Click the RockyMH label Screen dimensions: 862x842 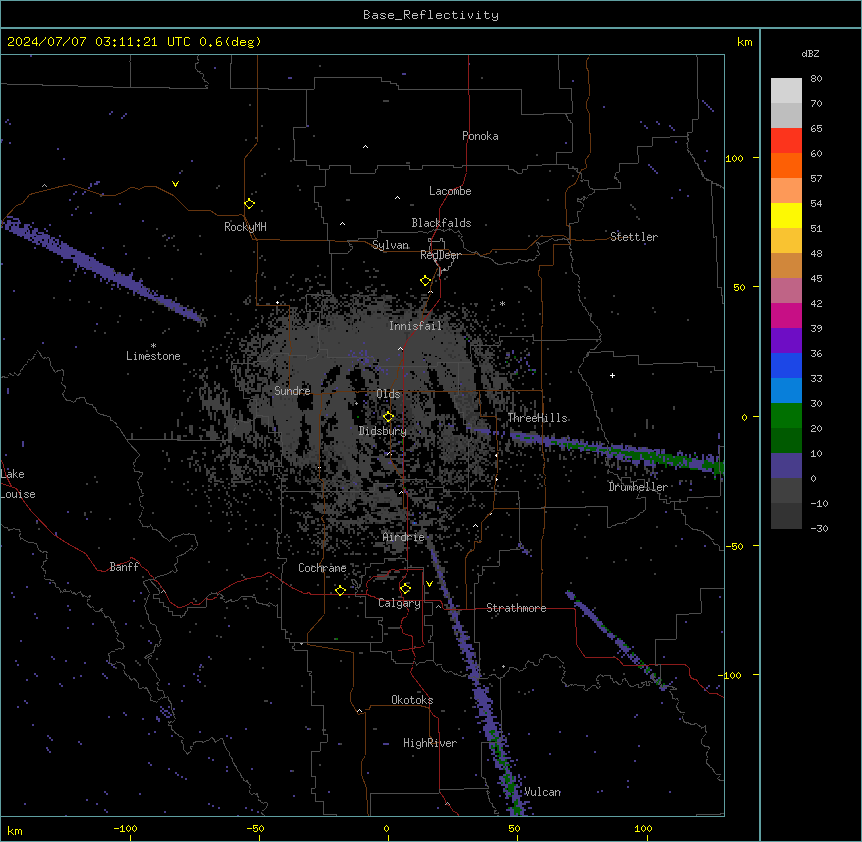click(245, 227)
